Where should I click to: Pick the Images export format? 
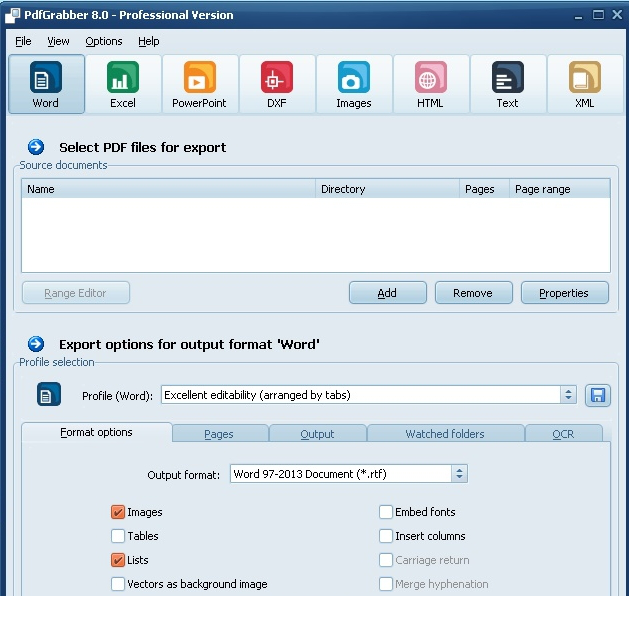[x=354, y=84]
